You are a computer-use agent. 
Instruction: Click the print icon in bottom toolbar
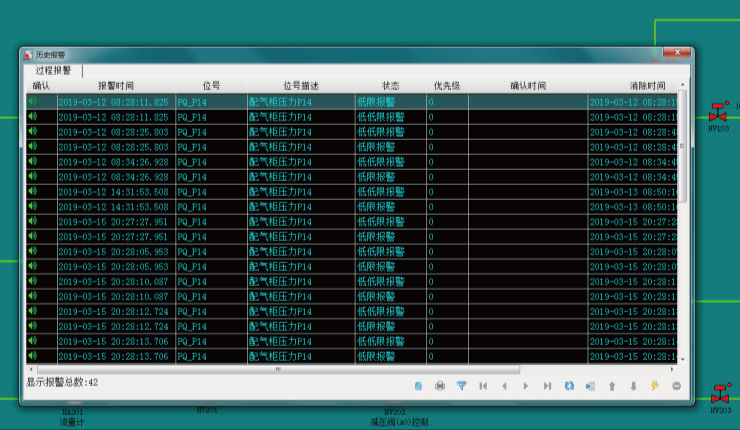pyautogui.click(x=439, y=386)
